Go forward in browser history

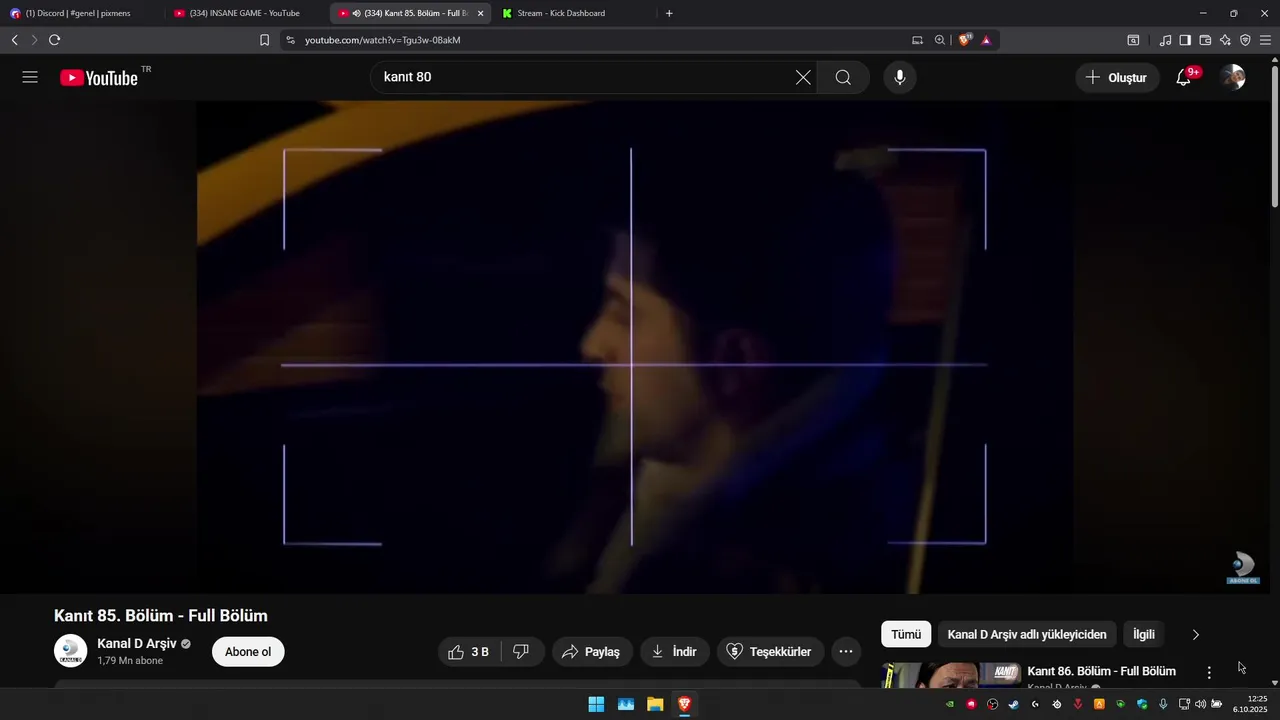pyautogui.click(x=34, y=40)
